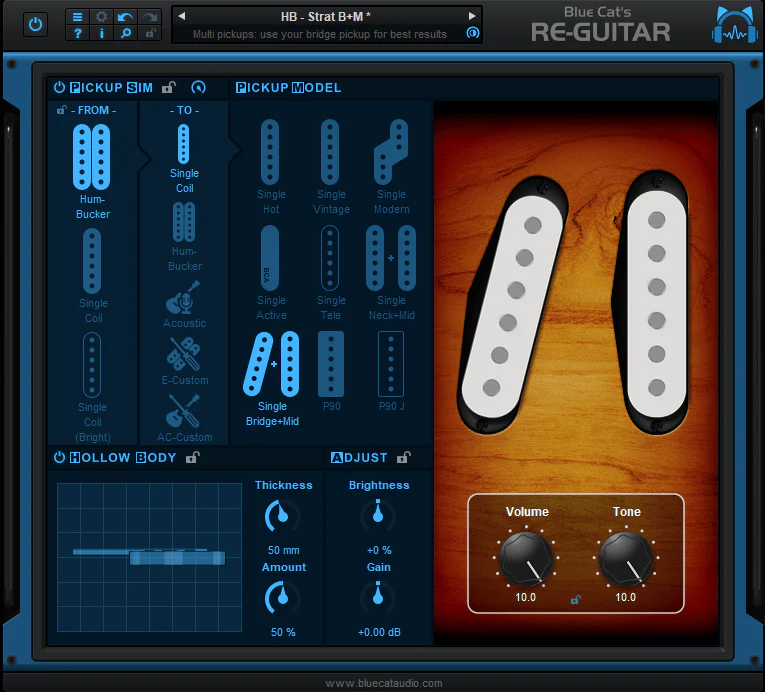Open the settings gear menu
This screenshot has height=692, width=765.
(101, 17)
